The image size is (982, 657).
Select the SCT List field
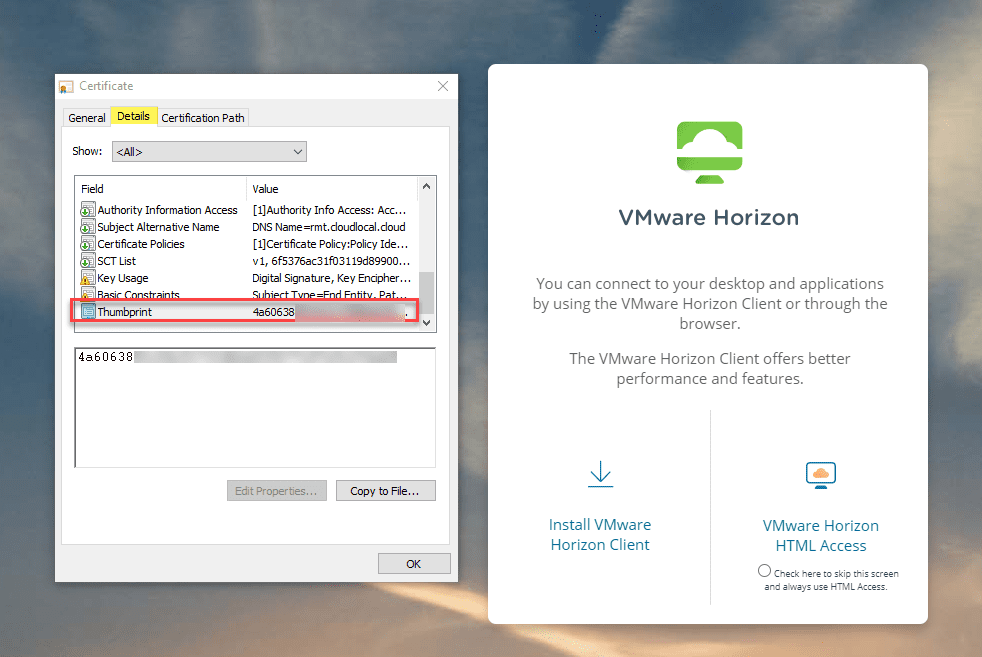coord(246,261)
